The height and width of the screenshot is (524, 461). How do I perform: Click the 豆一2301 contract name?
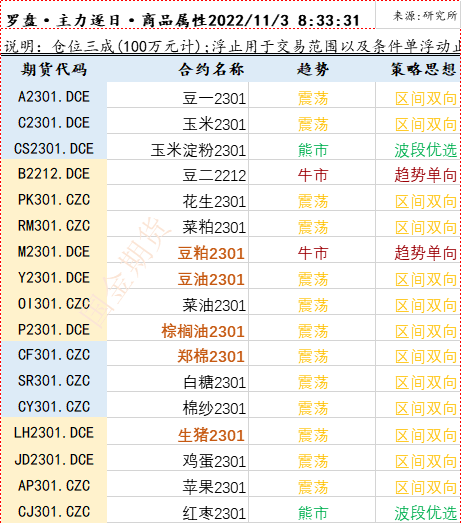(x=214, y=99)
